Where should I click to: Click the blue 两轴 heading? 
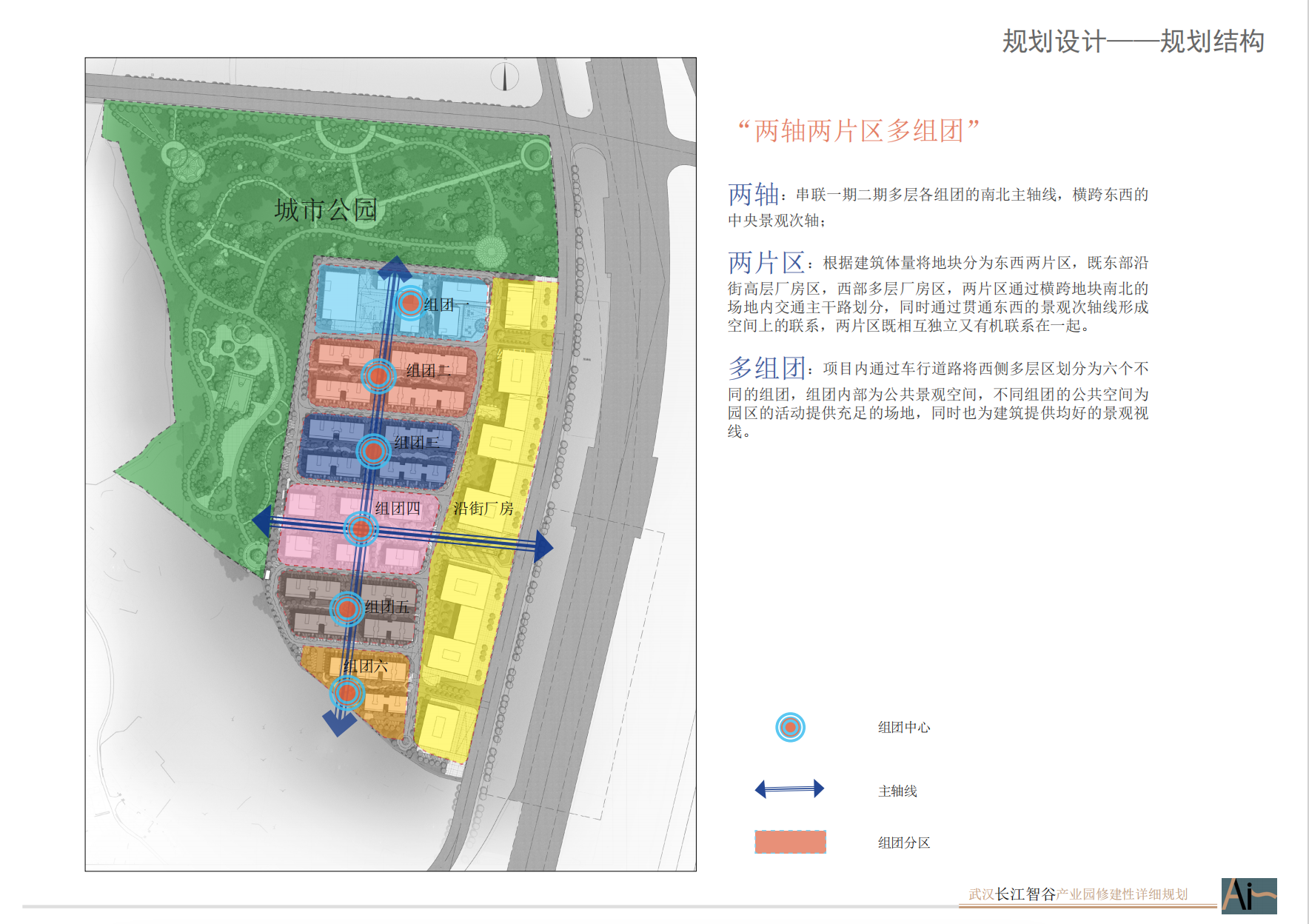click(753, 194)
